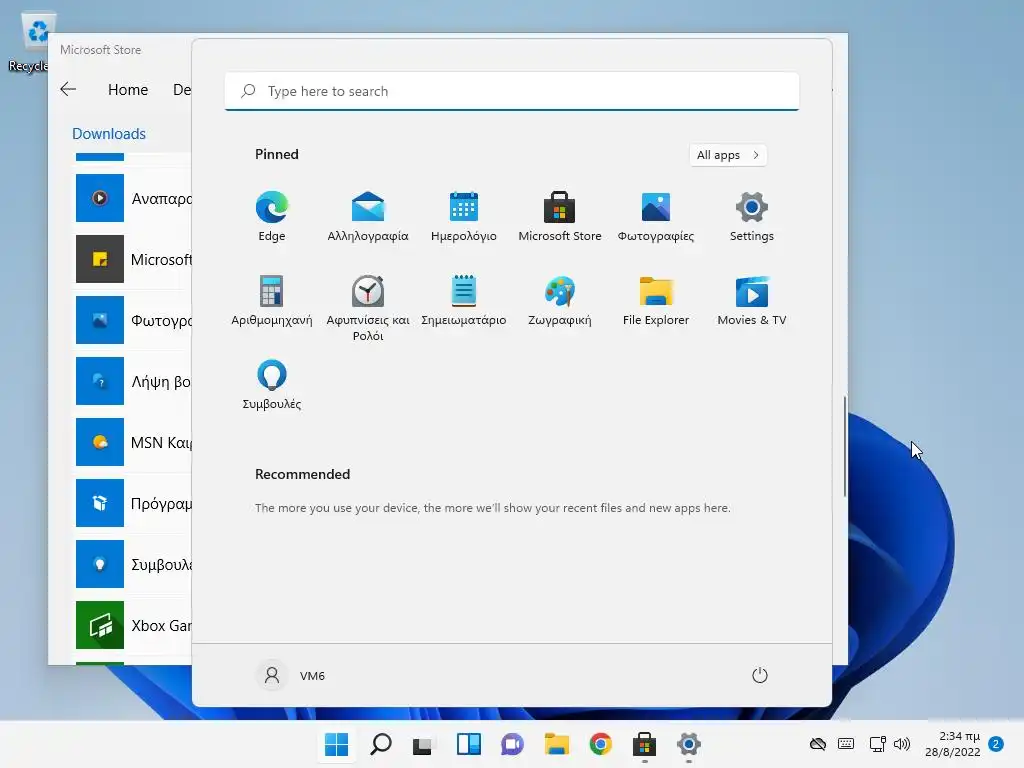Open Task View on the taskbar
The width and height of the screenshot is (1024, 768).
pyautogui.click(x=423, y=744)
